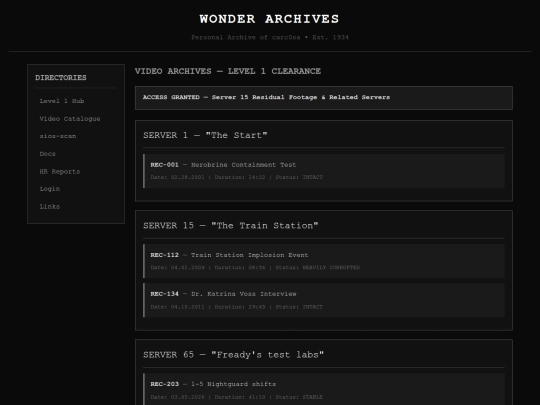Open HR Reports in the sidebar

coord(60,171)
